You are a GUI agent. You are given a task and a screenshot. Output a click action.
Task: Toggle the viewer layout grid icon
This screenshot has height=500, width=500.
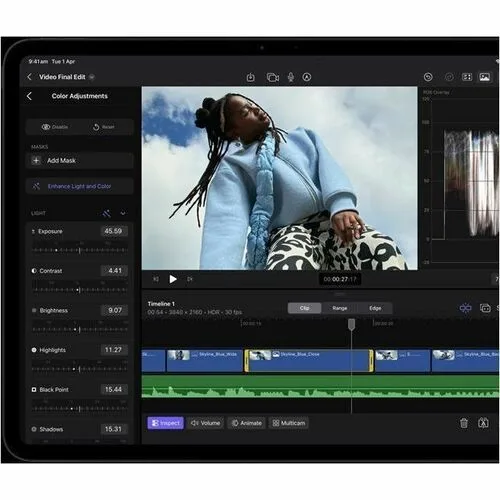point(467,77)
